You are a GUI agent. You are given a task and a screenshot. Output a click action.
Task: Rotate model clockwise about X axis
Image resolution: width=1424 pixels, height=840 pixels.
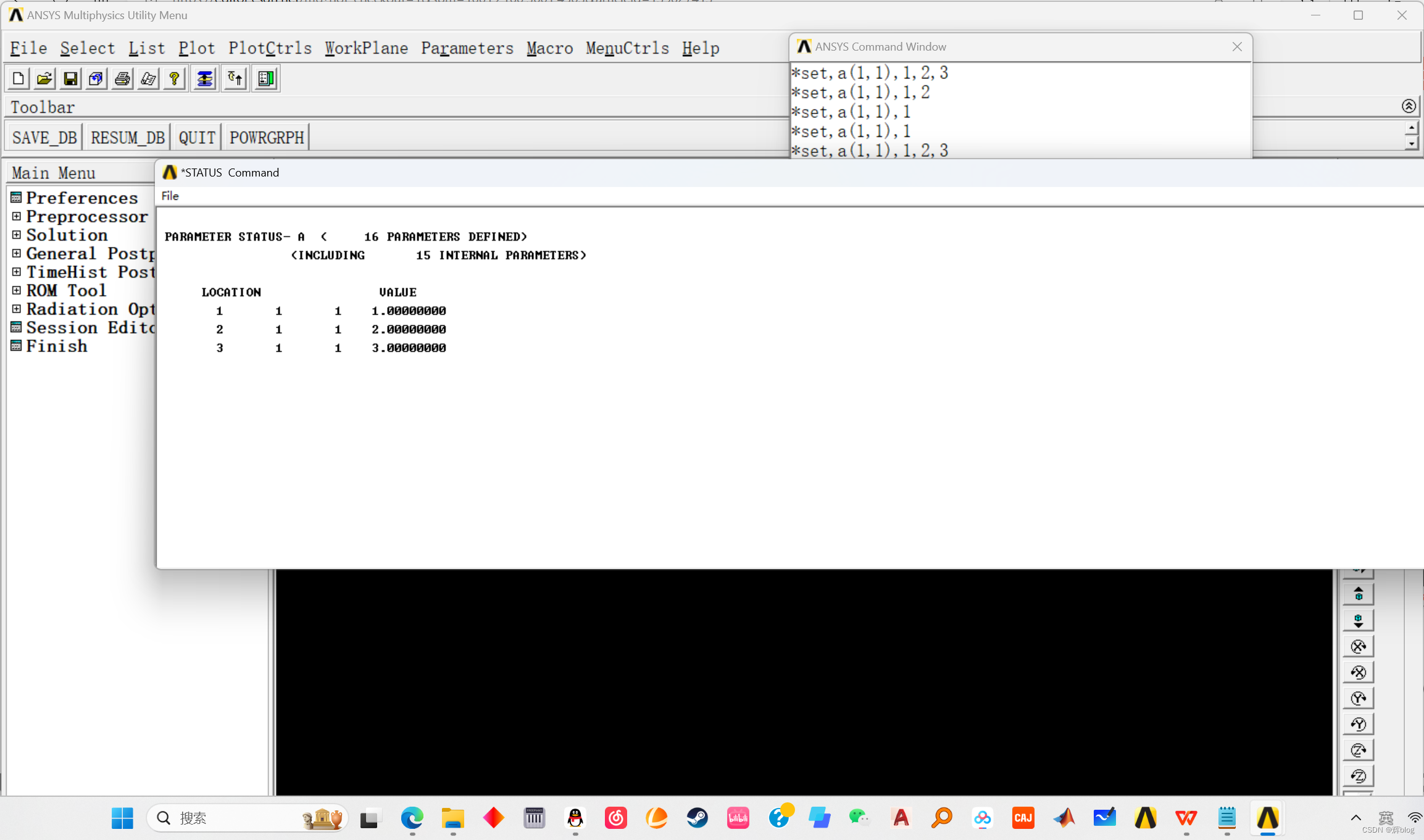[1358, 647]
